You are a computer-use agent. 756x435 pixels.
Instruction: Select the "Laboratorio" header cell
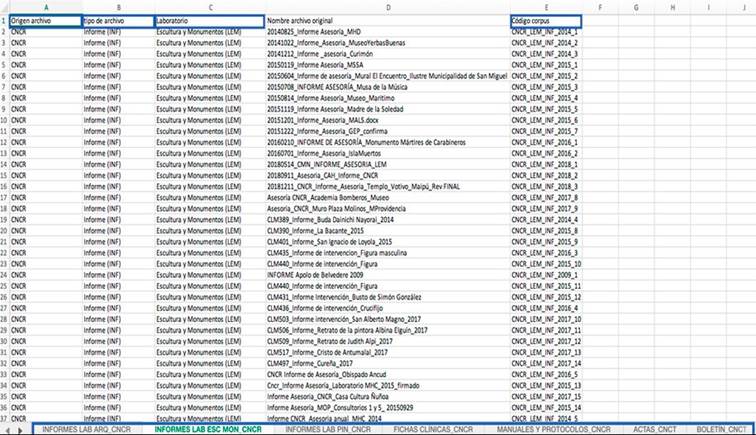pyautogui.click(x=209, y=20)
